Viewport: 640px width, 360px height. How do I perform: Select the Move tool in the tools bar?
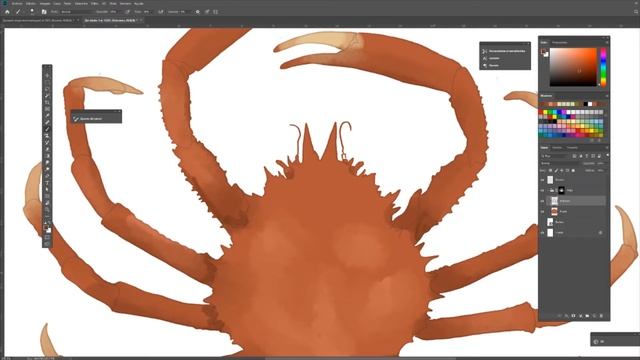pyautogui.click(x=47, y=75)
